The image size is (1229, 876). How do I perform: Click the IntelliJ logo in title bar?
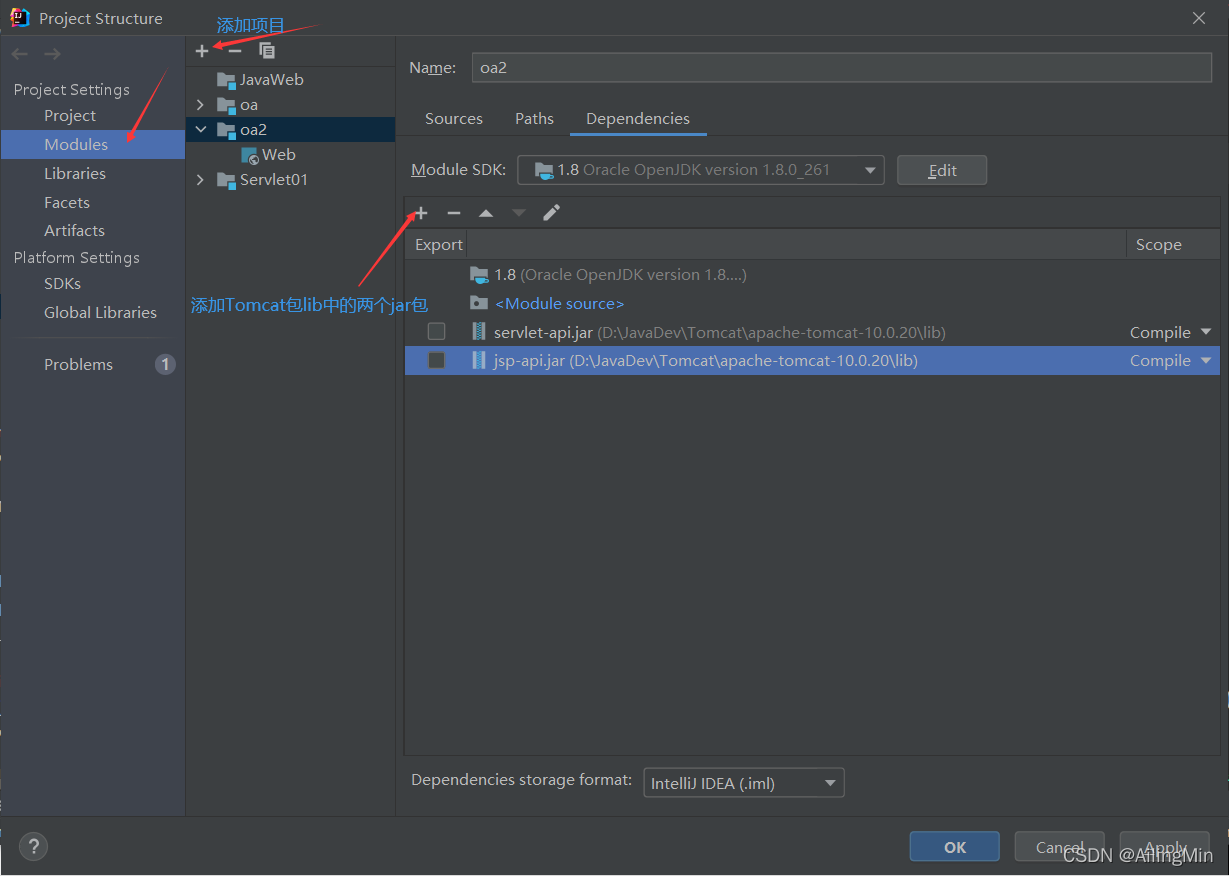(x=19, y=17)
